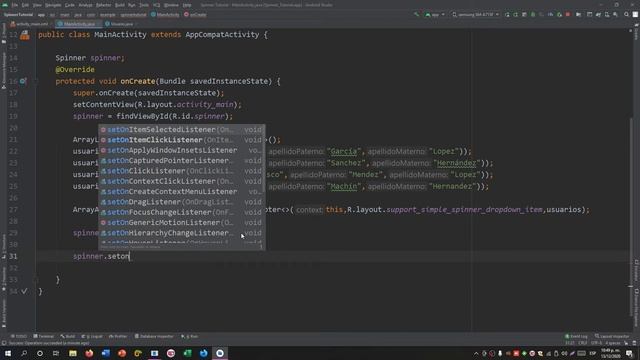Click the SpinnerTutorial breadcrumb root
Viewport: 640px width, 360px height.
click(x=18, y=15)
